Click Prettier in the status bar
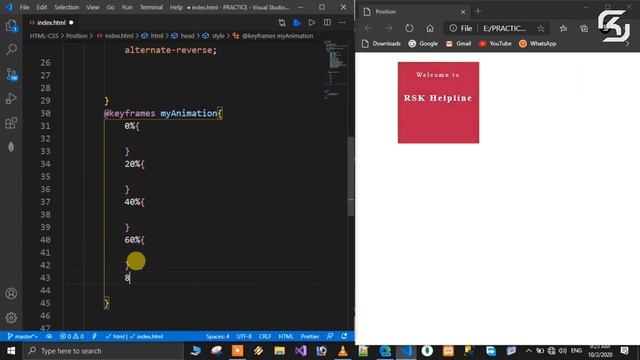Viewport: 640px width, 360px height. (309, 336)
